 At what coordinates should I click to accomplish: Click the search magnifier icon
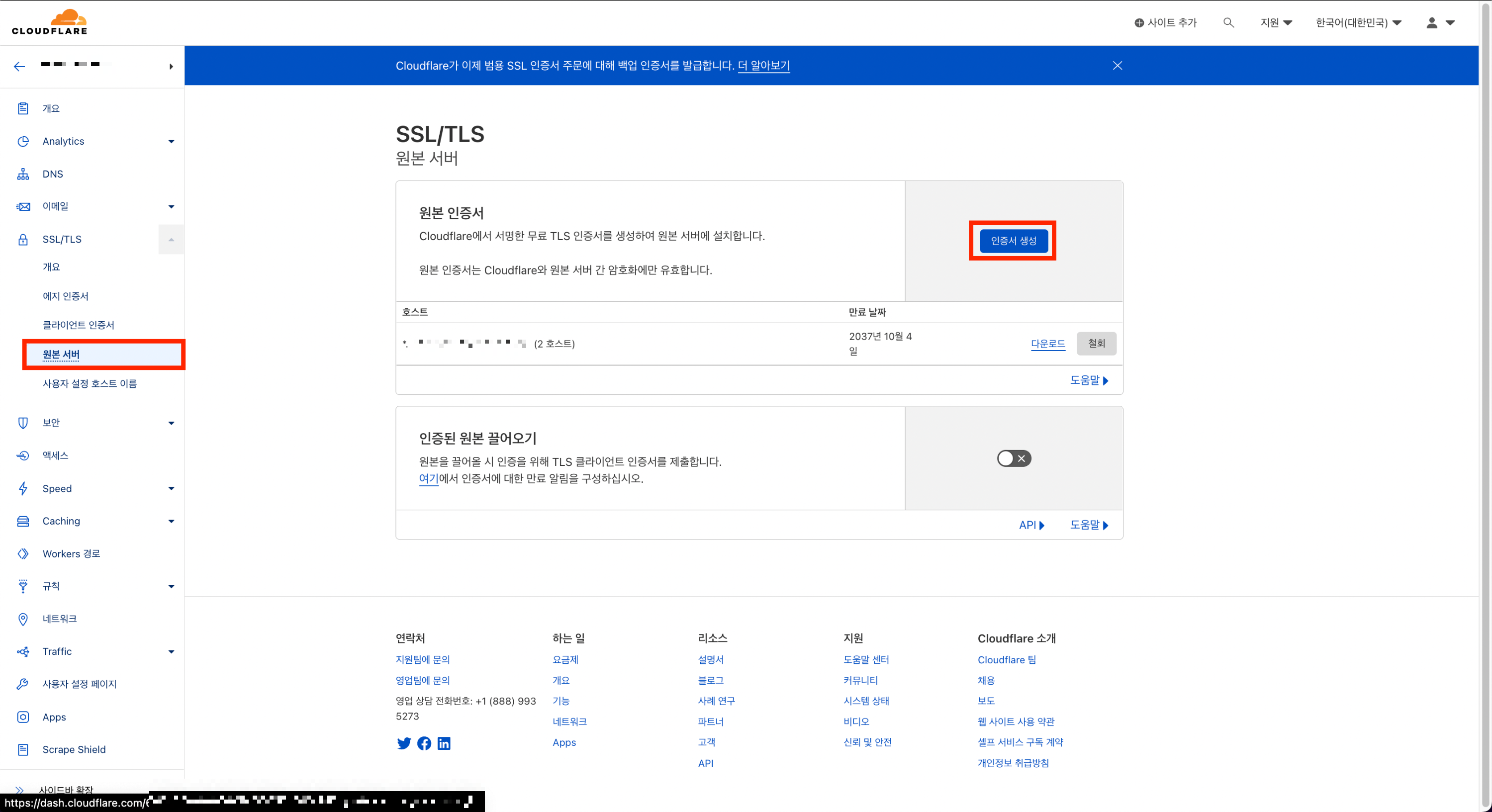pos(1228,22)
